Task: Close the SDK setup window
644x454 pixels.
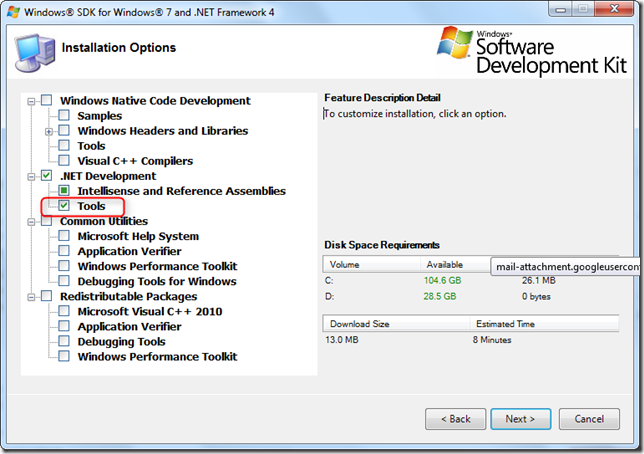Action: pyautogui.click(x=614, y=9)
